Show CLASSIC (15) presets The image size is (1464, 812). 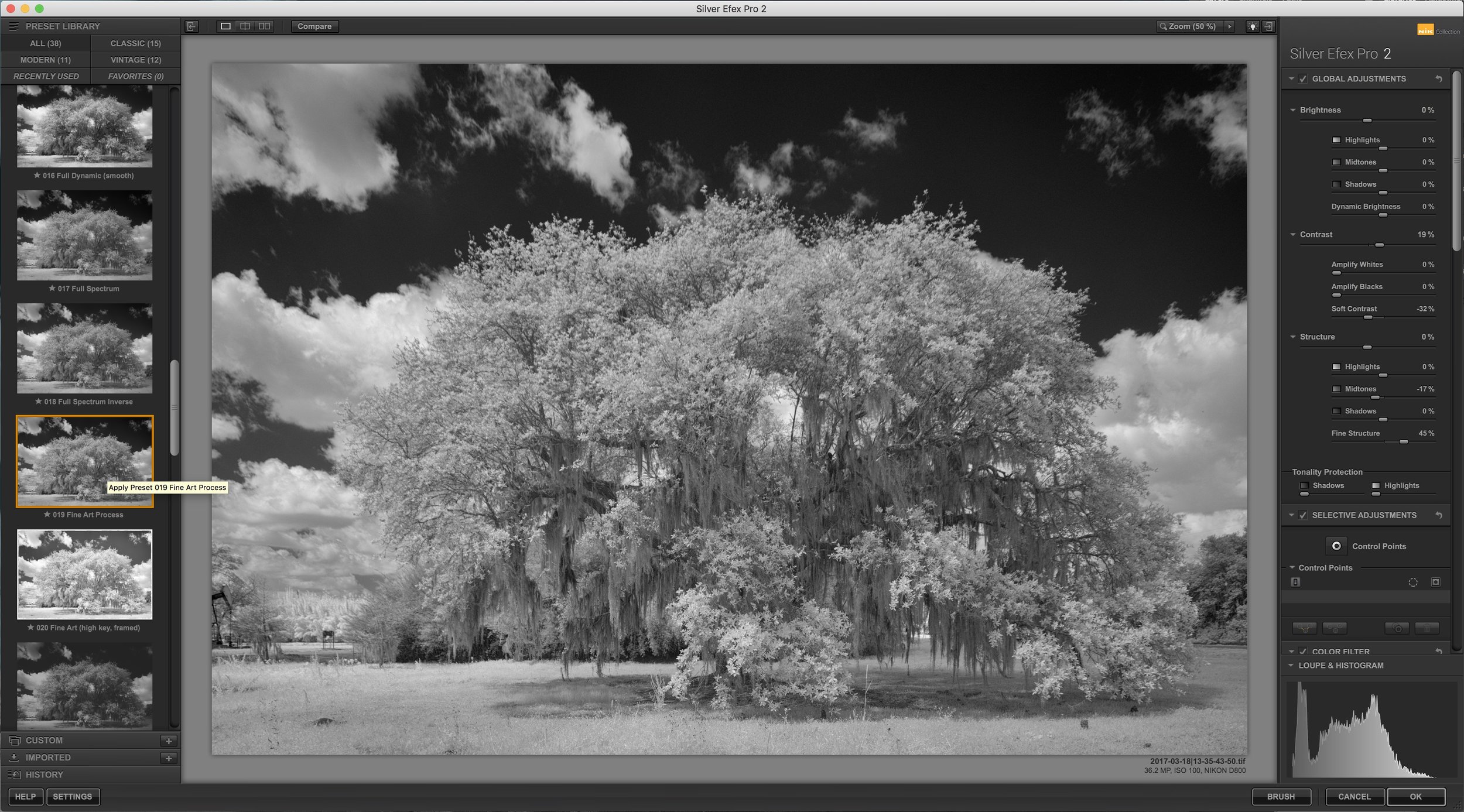pyautogui.click(x=136, y=43)
